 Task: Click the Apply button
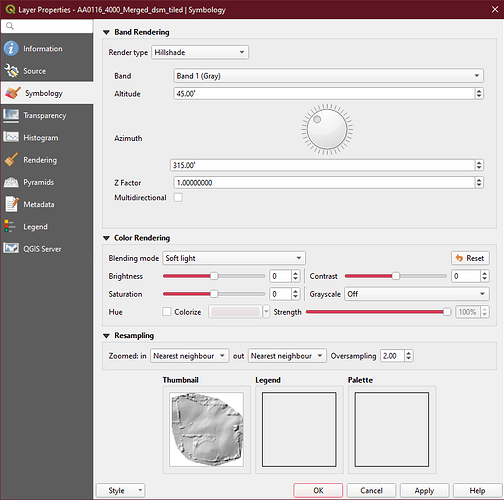click(424, 490)
